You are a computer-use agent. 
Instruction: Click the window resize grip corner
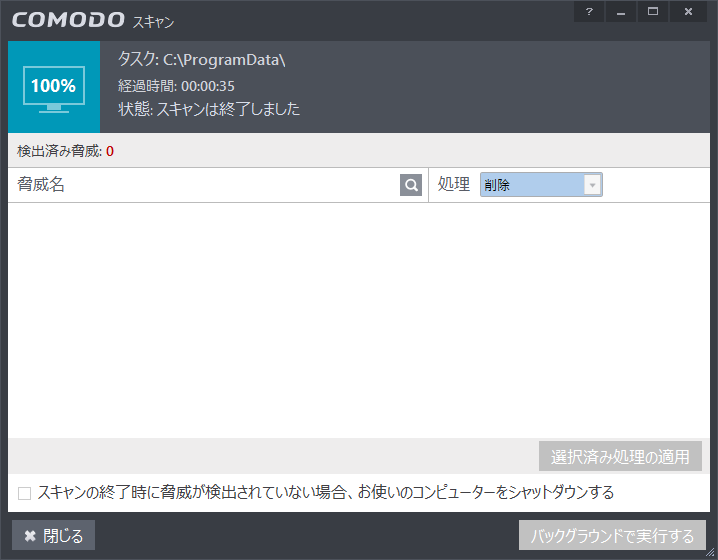click(x=710, y=552)
